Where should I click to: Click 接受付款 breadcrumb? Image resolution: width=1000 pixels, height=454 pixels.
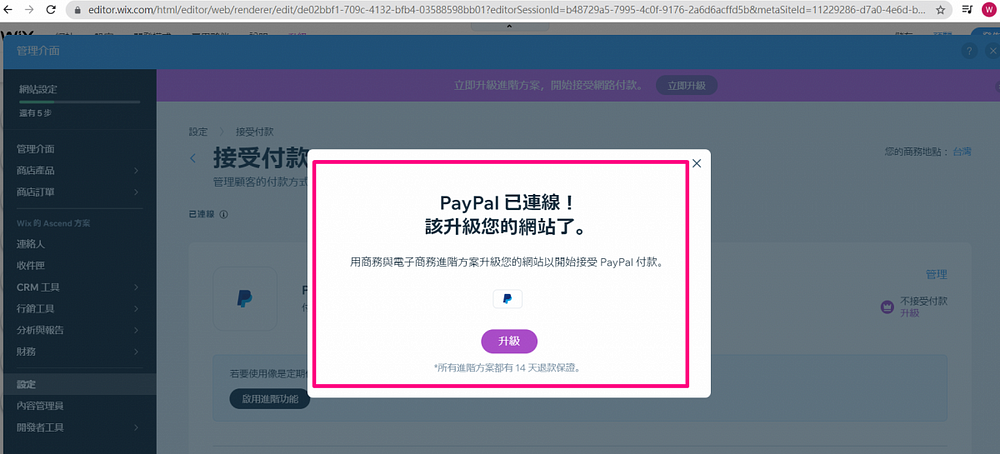coord(254,131)
